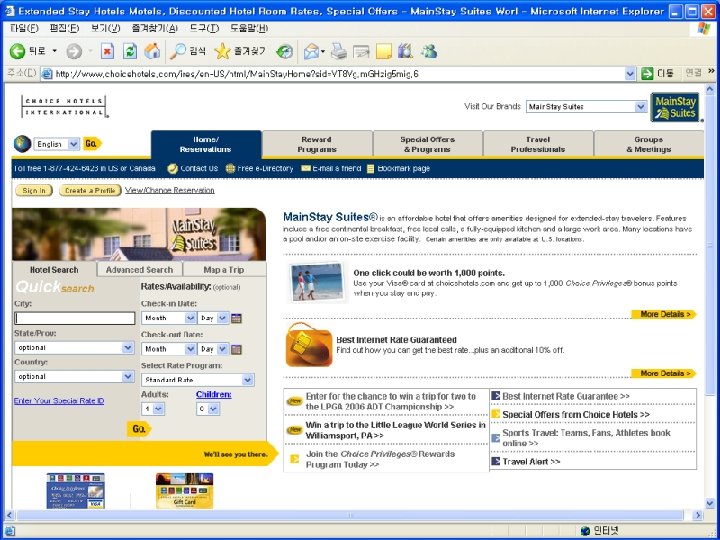The height and width of the screenshot is (540, 720).
Task: Open the Adults count dropdown
Action: (153, 409)
